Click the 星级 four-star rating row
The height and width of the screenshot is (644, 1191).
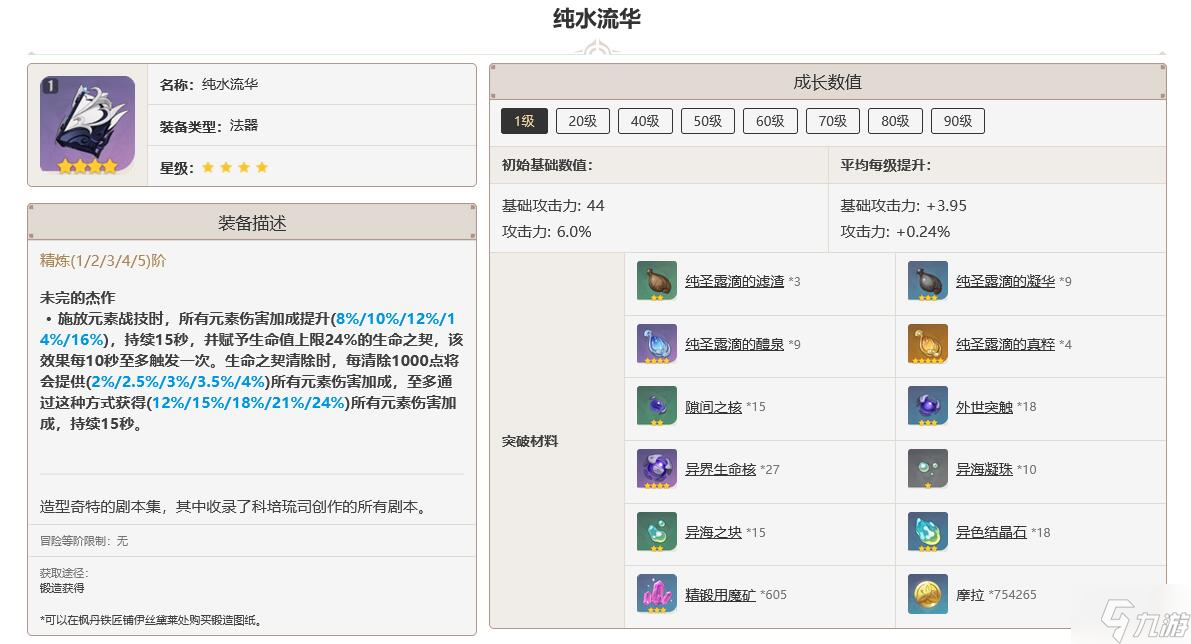coord(311,167)
